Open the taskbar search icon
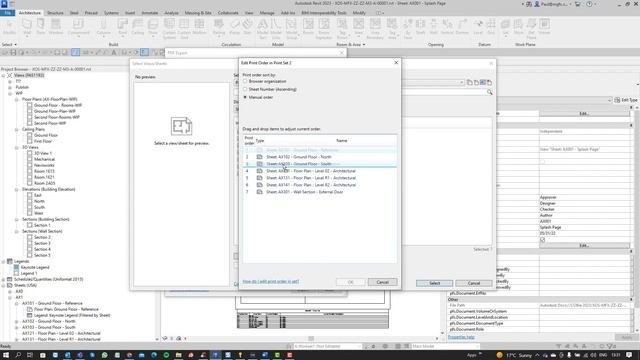 [x=18, y=355]
